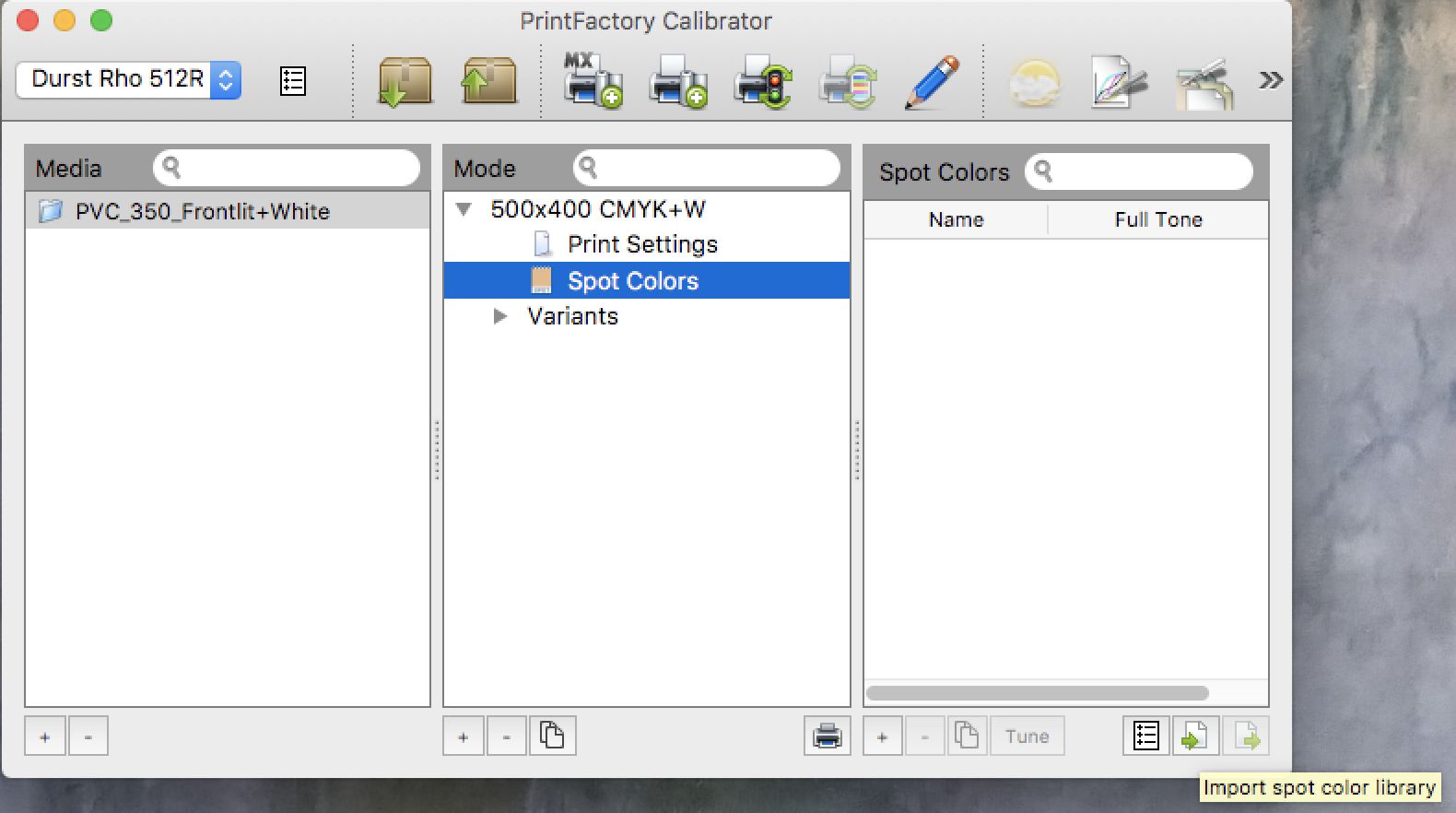Click the PVC_350 media folder icon
The width and height of the screenshot is (1456, 813).
pos(51,211)
